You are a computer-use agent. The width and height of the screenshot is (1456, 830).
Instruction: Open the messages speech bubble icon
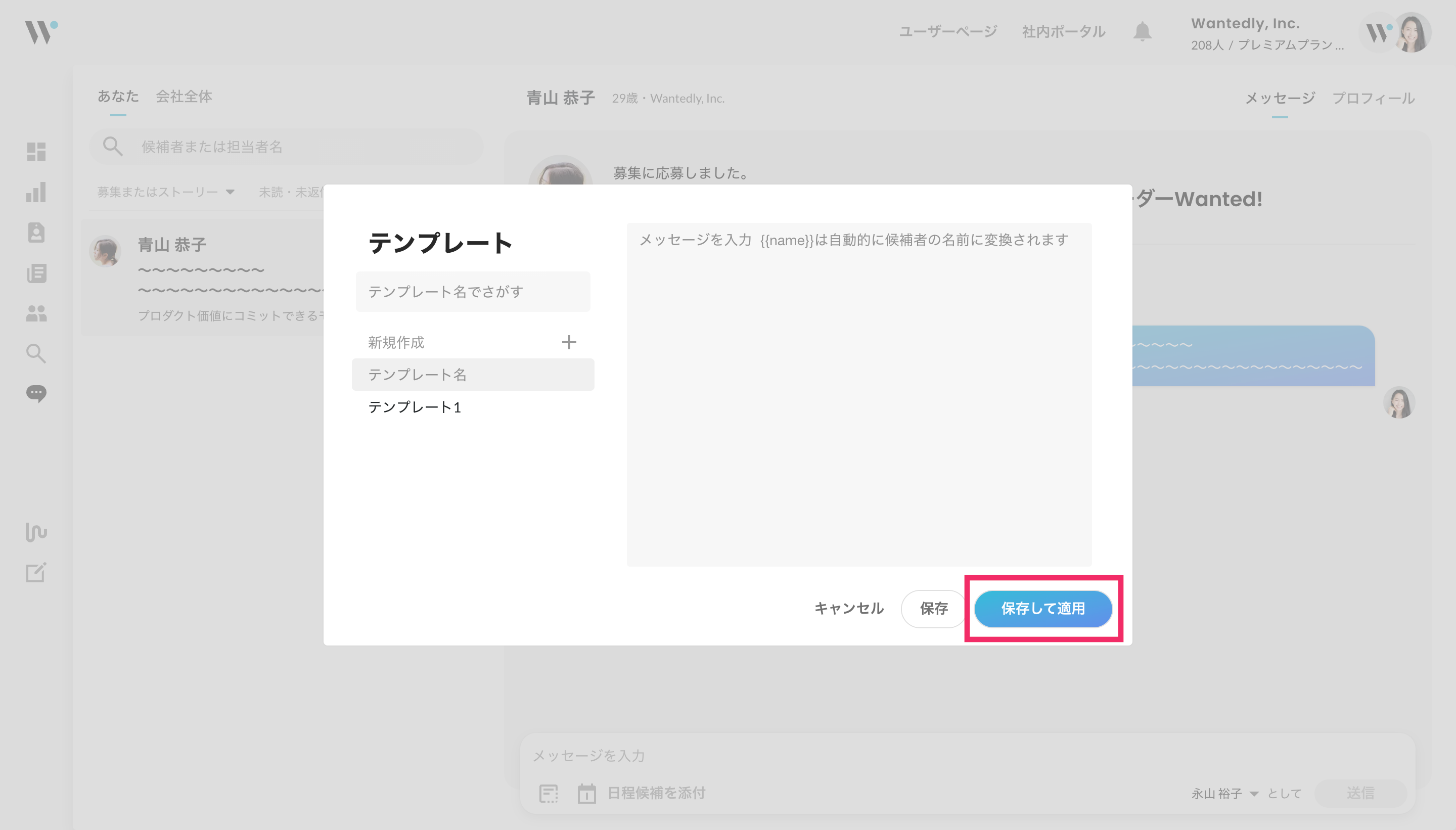click(x=36, y=393)
